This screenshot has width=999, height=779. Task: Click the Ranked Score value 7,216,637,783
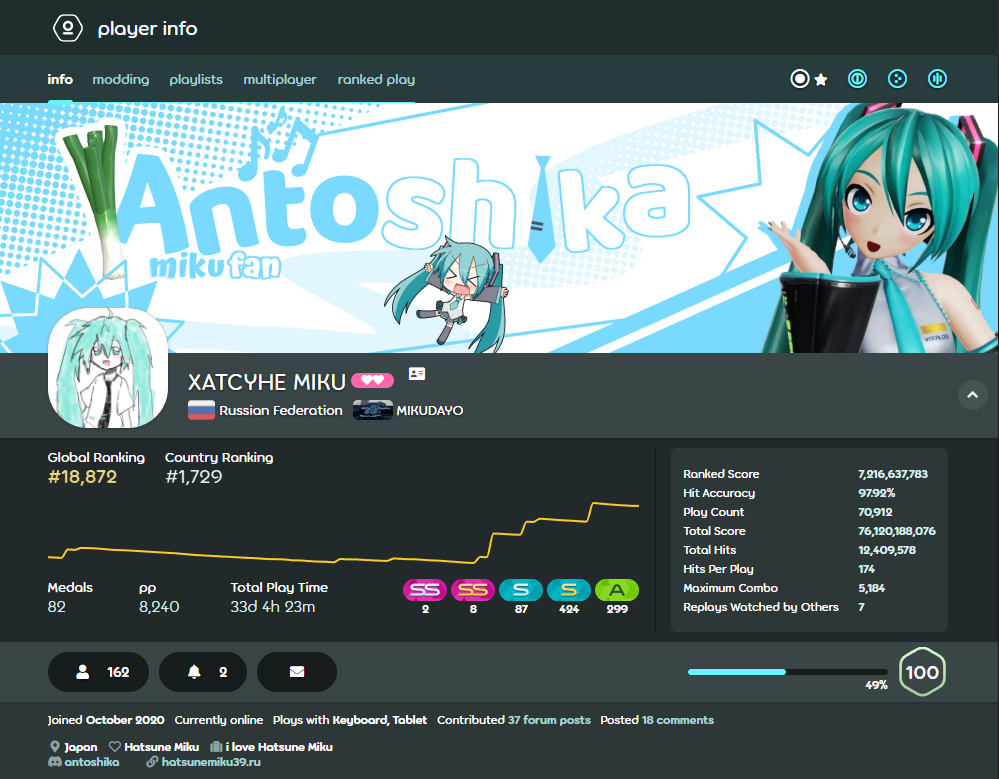tap(893, 474)
